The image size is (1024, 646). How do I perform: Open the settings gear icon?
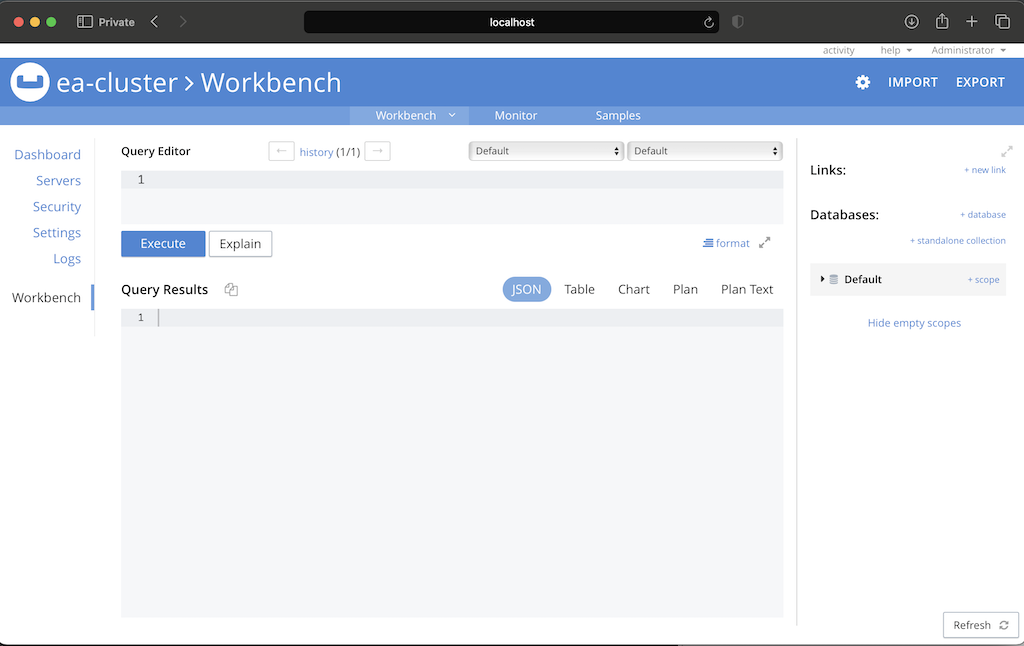pos(862,82)
